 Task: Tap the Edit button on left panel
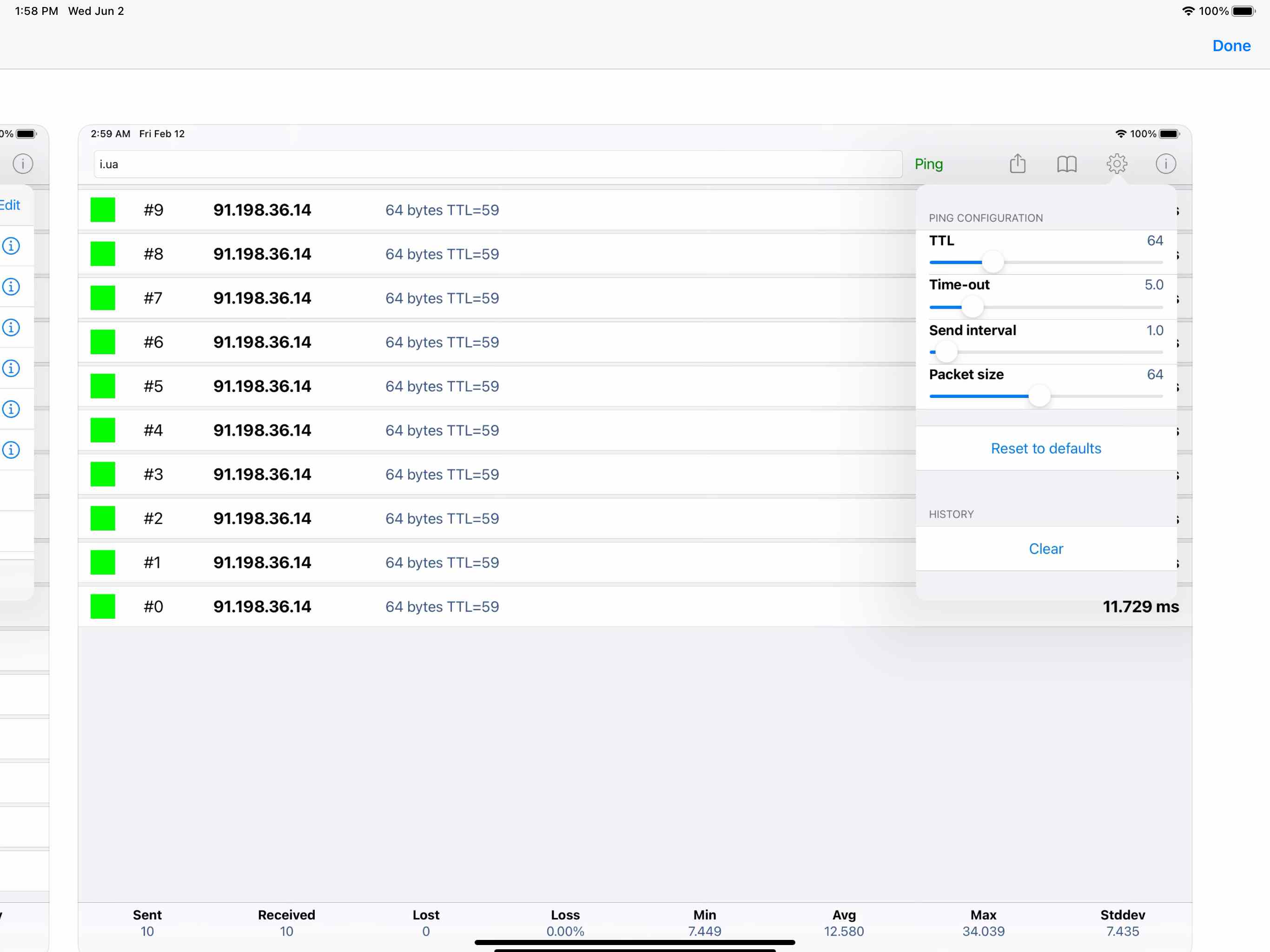coord(10,205)
